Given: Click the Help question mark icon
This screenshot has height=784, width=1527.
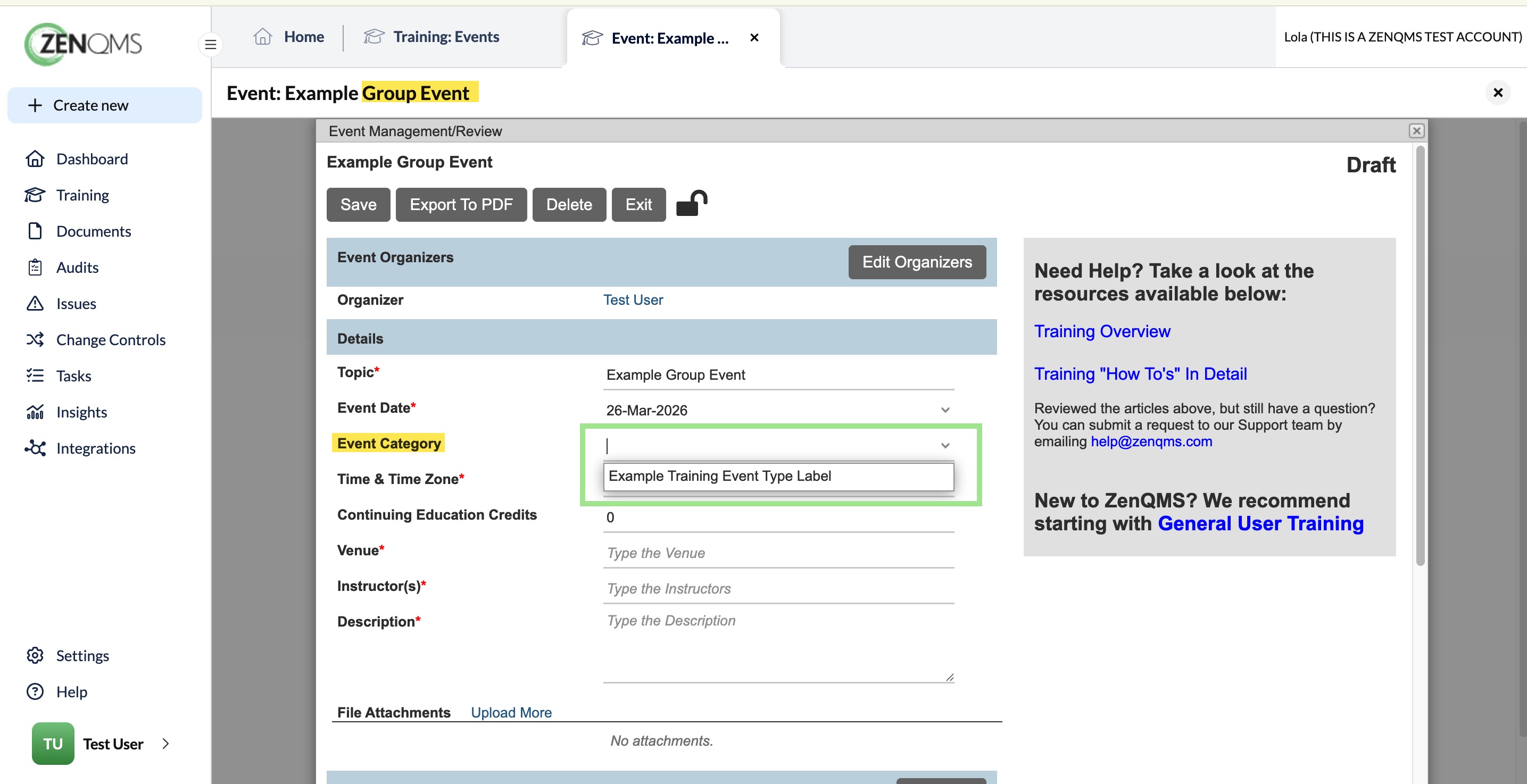Looking at the screenshot, I should tap(35, 691).
